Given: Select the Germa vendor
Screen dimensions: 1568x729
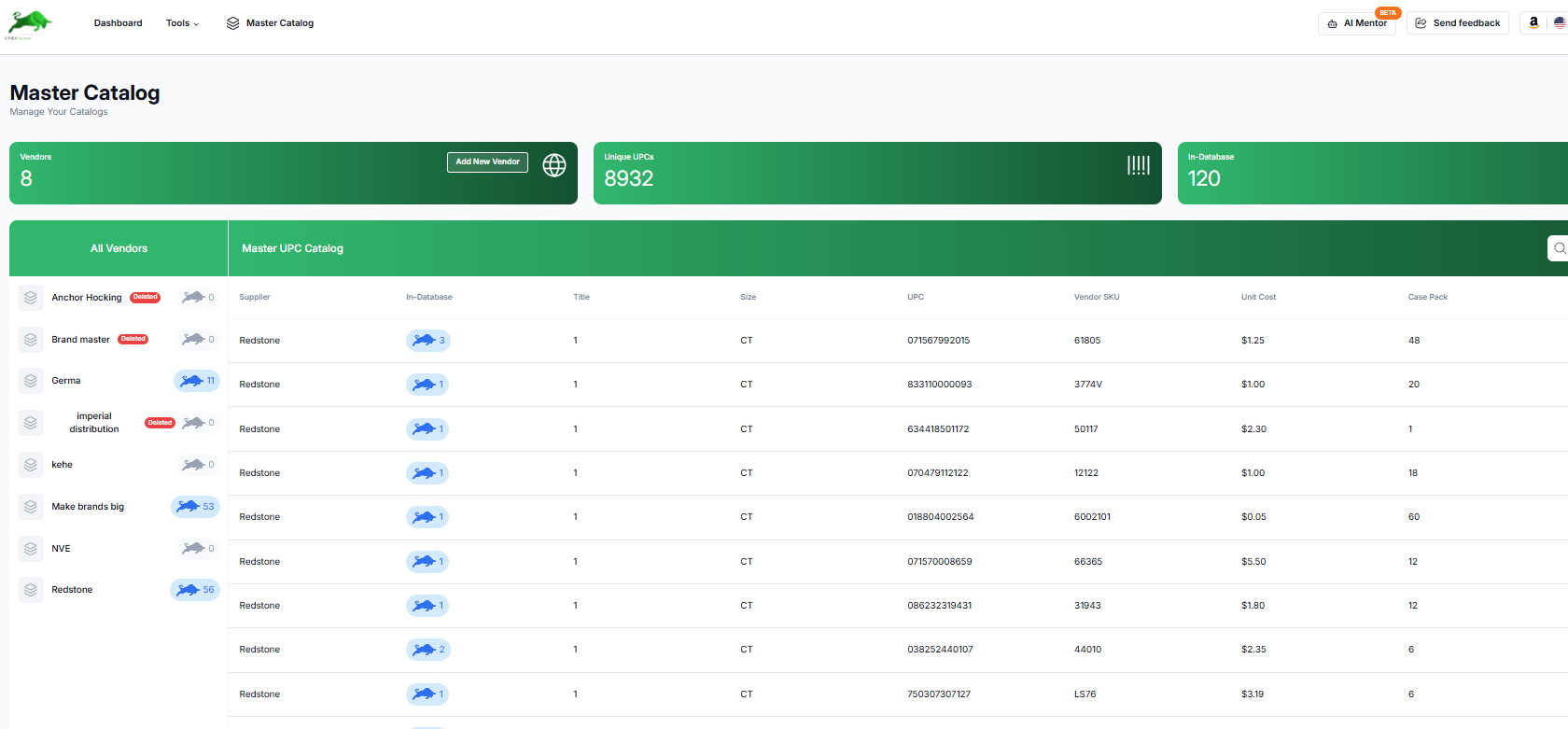Looking at the screenshot, I should coord(66,381).
